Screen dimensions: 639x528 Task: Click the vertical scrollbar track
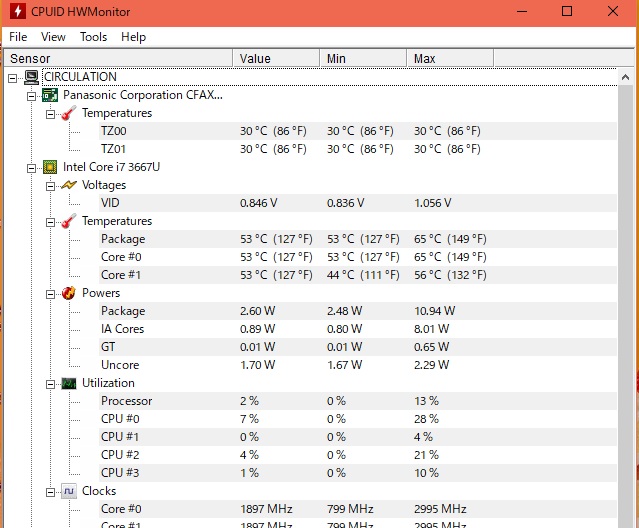626,306
